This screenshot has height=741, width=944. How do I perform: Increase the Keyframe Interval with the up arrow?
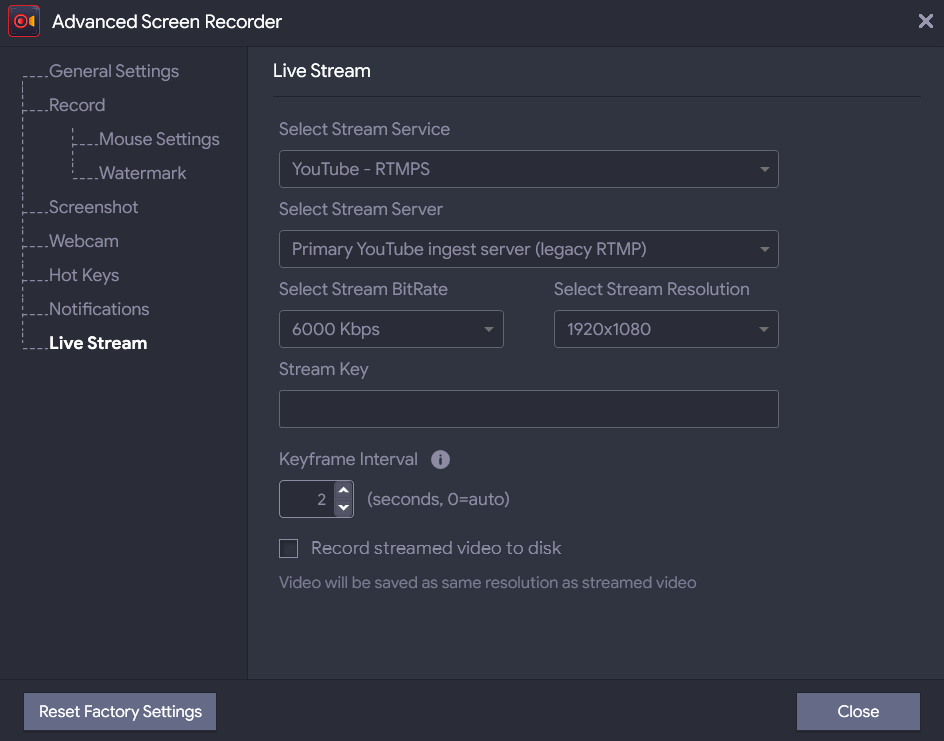(344, 490)
